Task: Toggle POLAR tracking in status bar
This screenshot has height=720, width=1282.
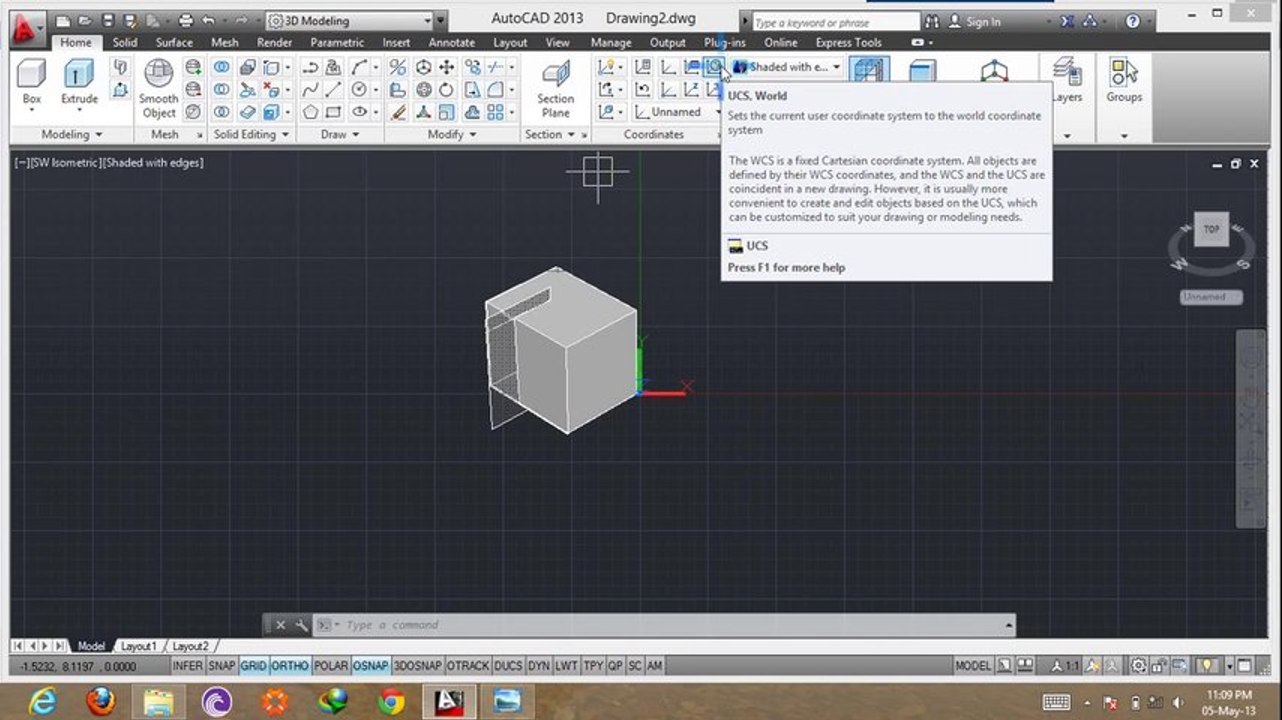Action: click(331, 666)
